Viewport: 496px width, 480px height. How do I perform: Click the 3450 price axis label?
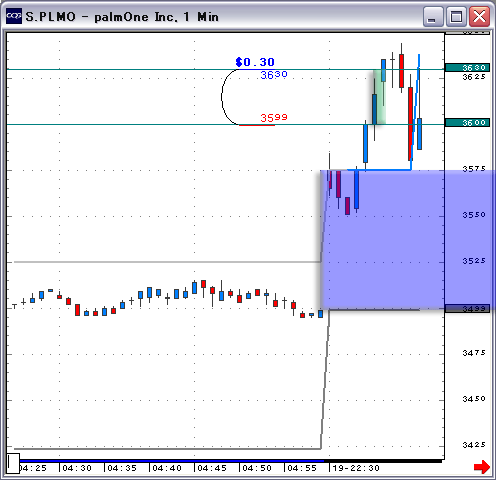point(474,399)
